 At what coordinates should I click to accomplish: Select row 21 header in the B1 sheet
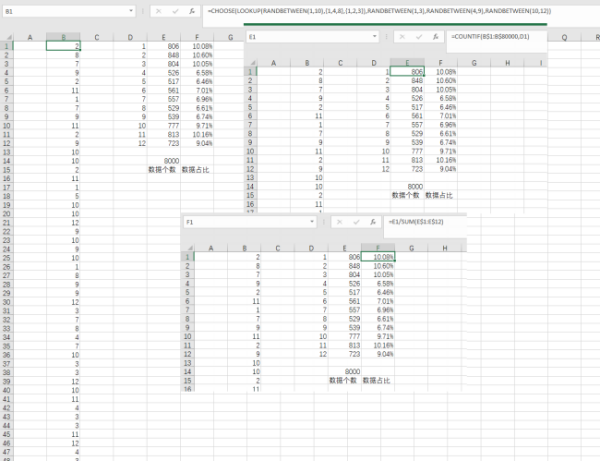coord(7,223)
